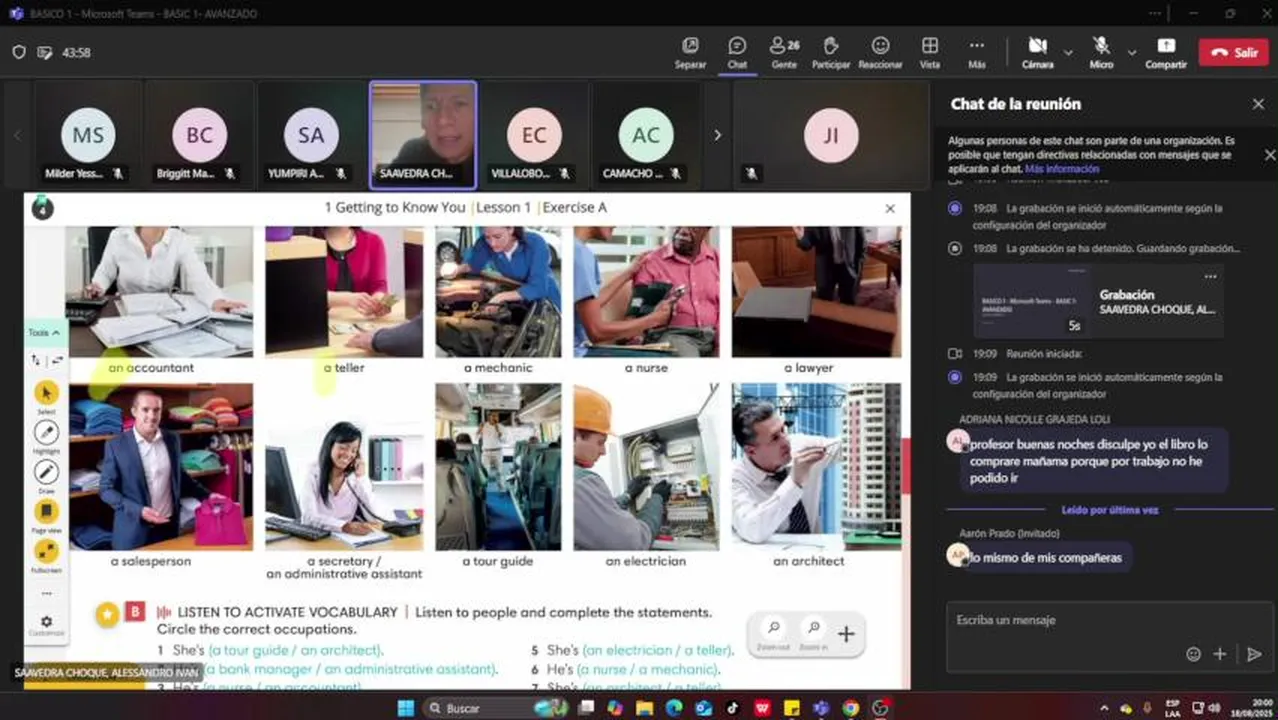Choose the Draw pencil tool

pyautogui.click(x=46, y=472)
